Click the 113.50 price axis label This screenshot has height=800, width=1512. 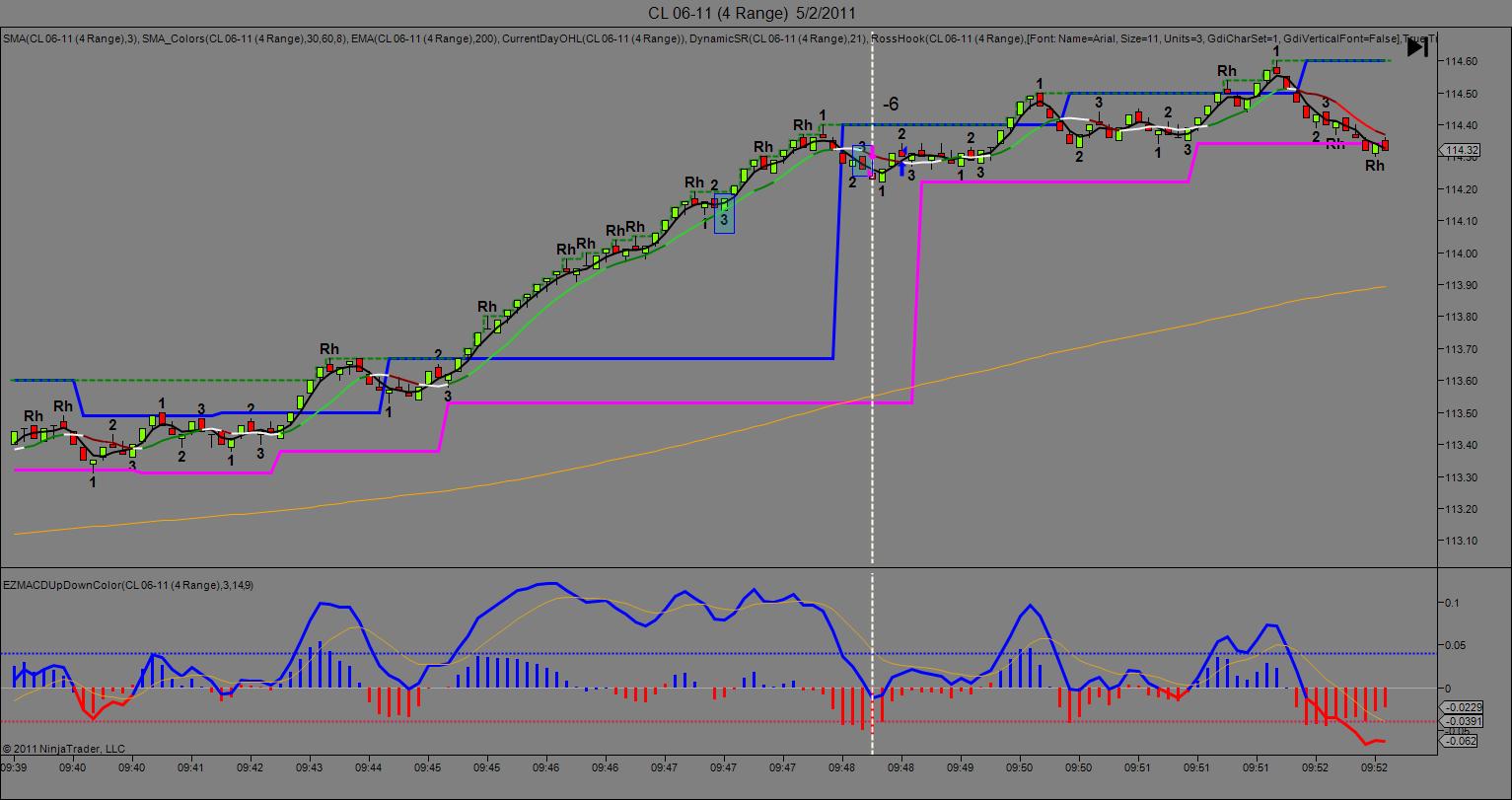point(1460,413)
